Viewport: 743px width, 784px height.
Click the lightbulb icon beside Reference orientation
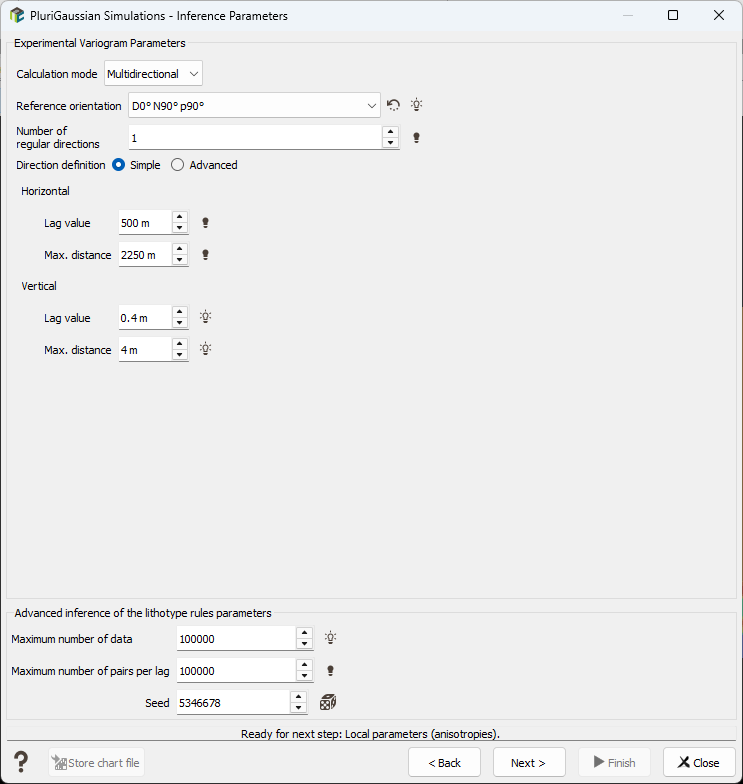pos(416,105)
